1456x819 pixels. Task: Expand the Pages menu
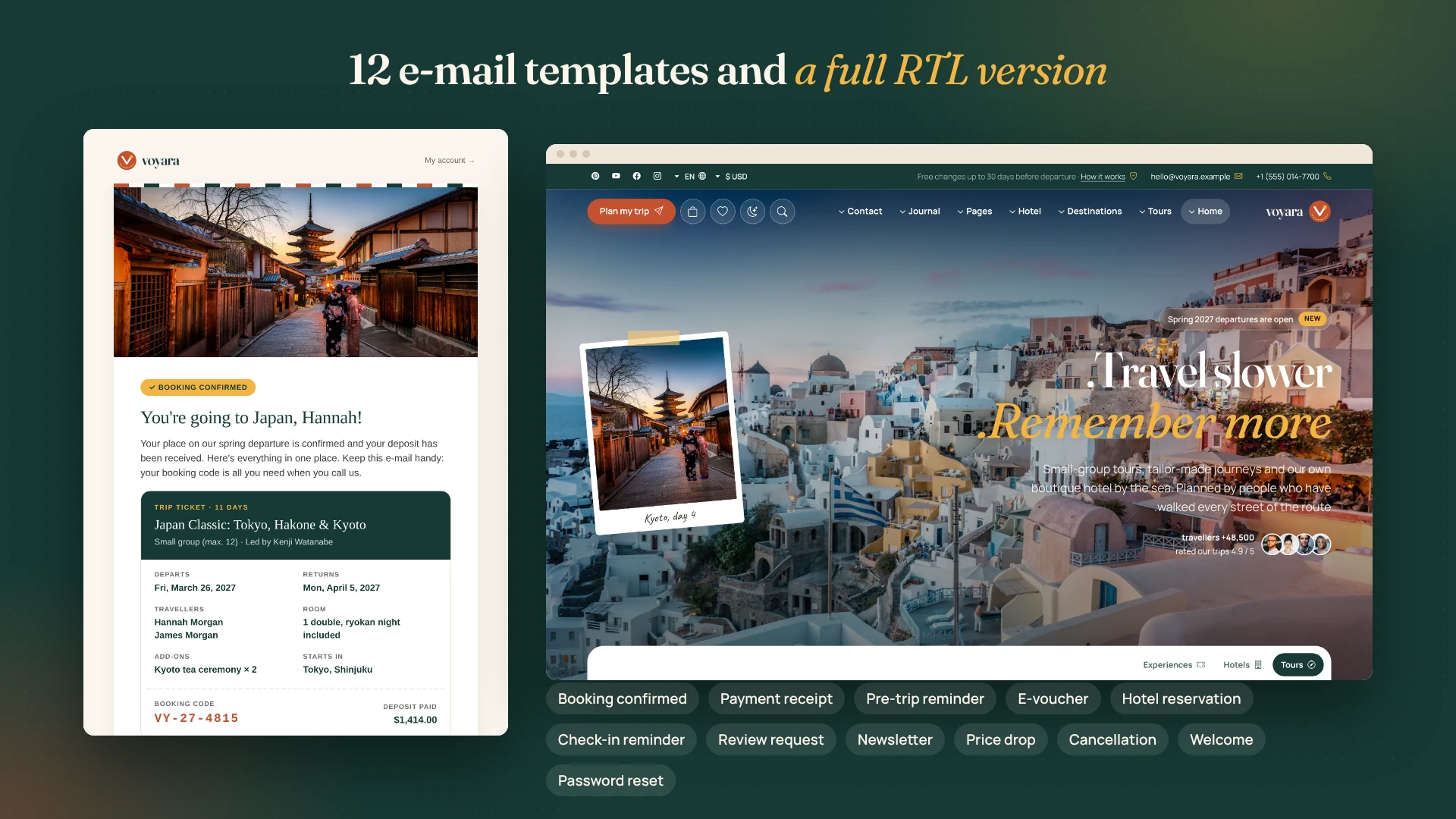pos(974,212)
